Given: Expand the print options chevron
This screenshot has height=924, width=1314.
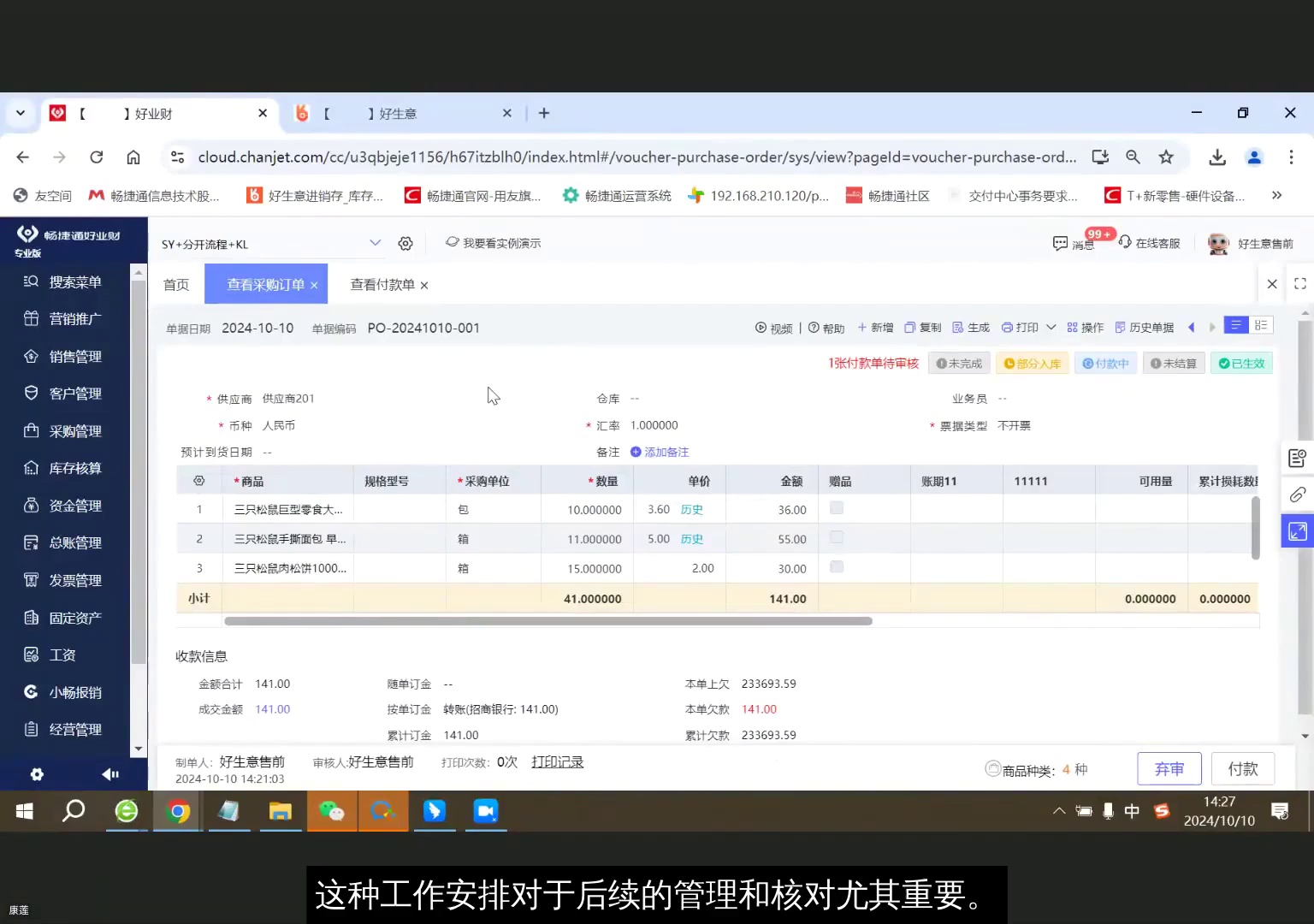Looking at the screenshot, I should click(x=1050, y=327).
